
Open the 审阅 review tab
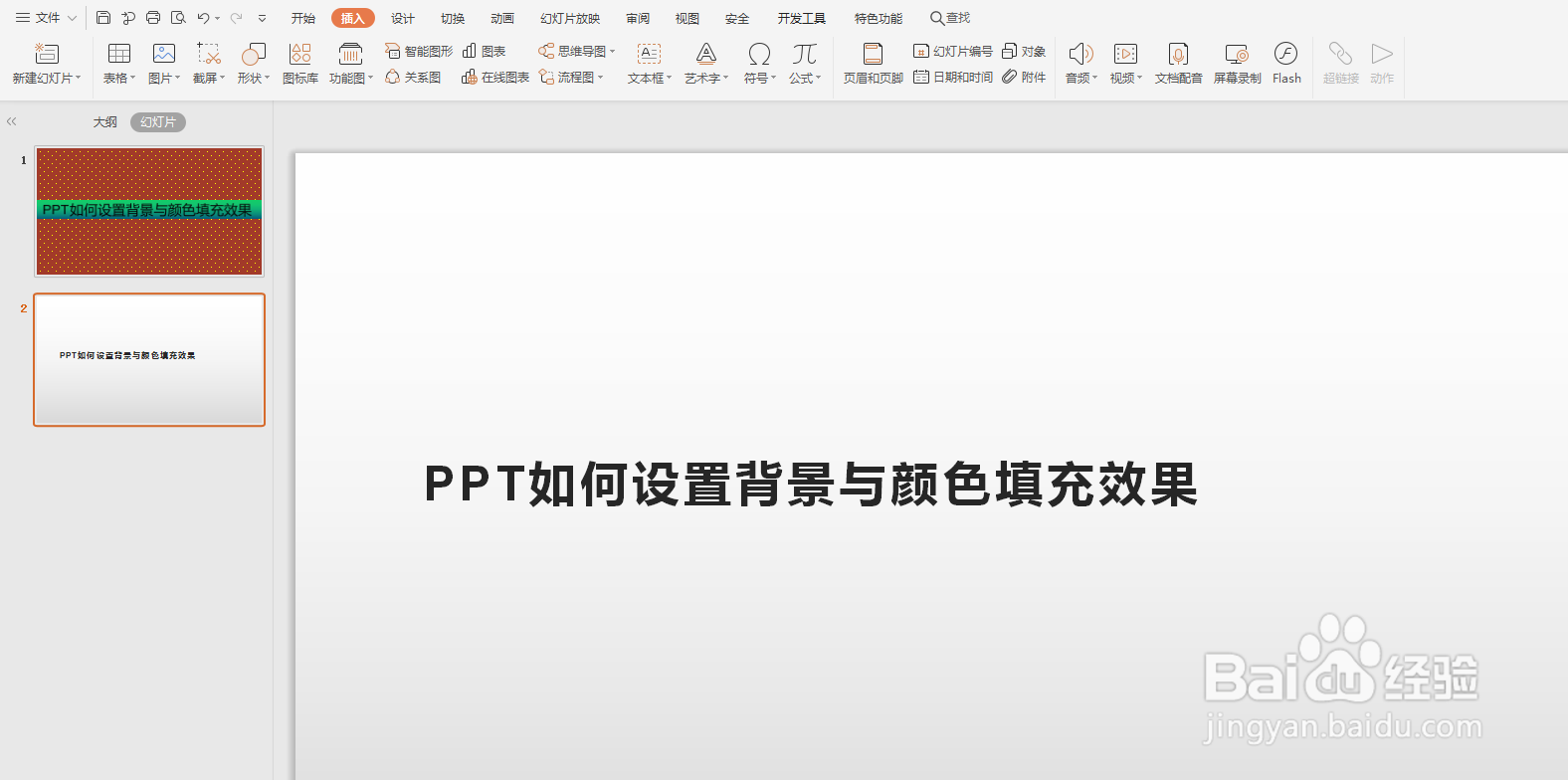[x=638, y=18]
